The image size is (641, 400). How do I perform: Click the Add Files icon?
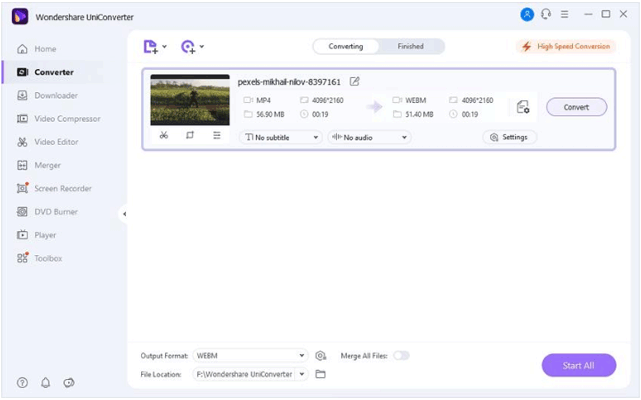[x=150, y=47]
